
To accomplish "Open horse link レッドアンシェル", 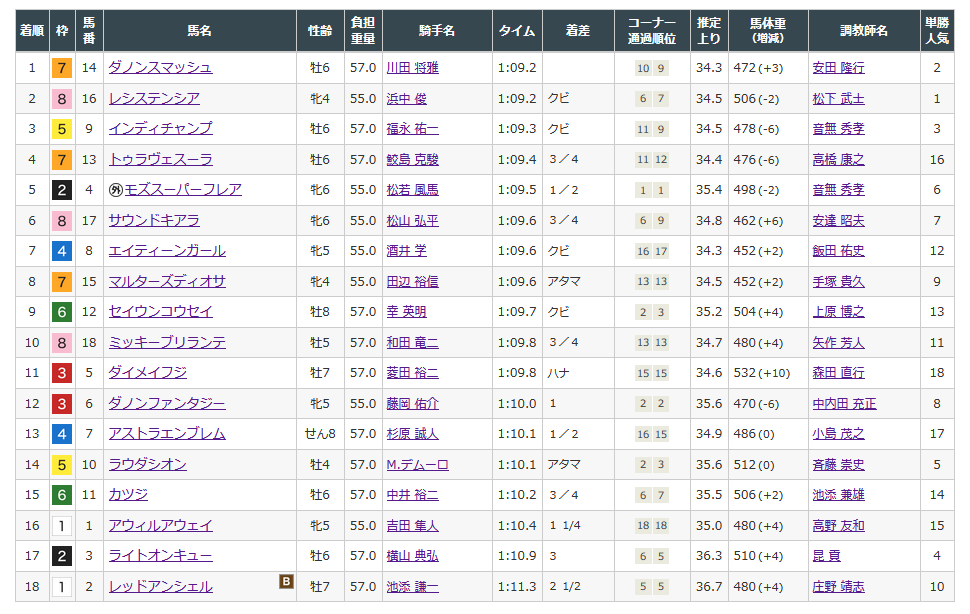I will point(160,587).
